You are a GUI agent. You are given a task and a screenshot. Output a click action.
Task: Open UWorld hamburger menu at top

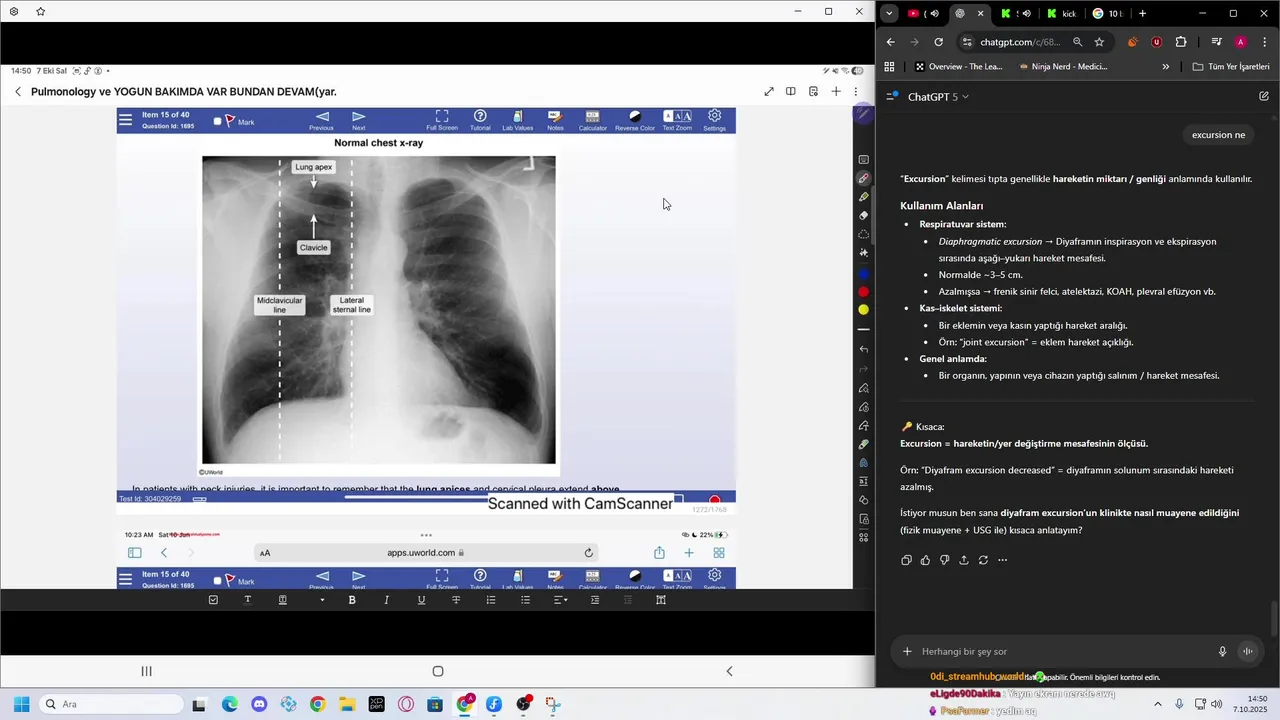pyautogui.click(x=125, y=121)
